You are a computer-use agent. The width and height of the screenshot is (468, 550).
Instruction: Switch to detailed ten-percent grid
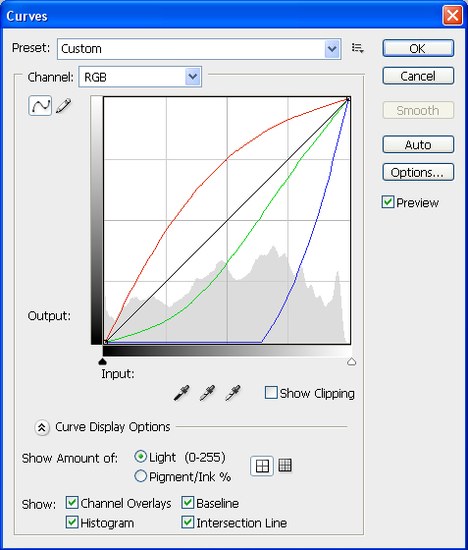click(285, 465)
